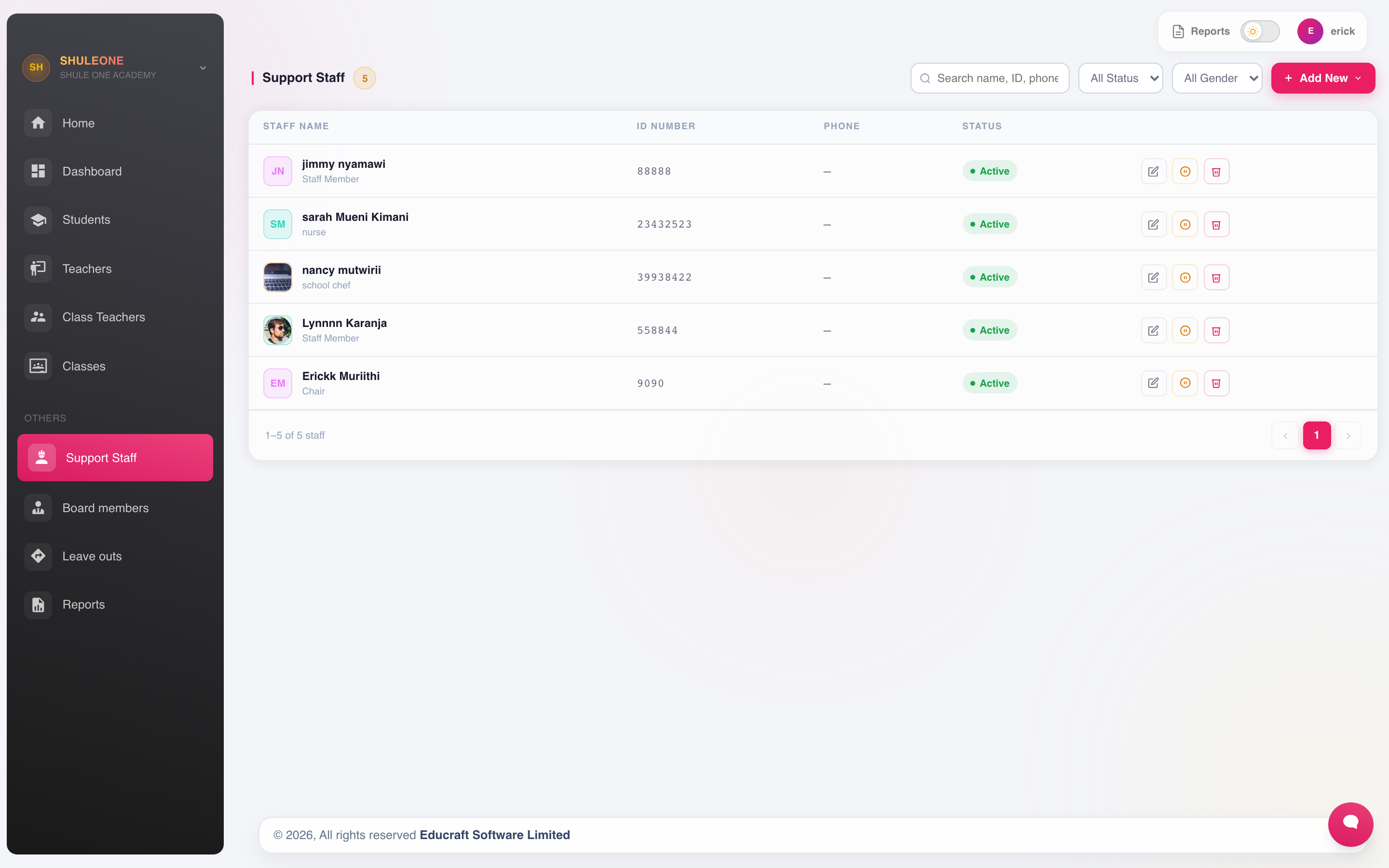Screen dimensions: 1389x868
Task: Go to the next page of staff
Action: coord(1348,435)
